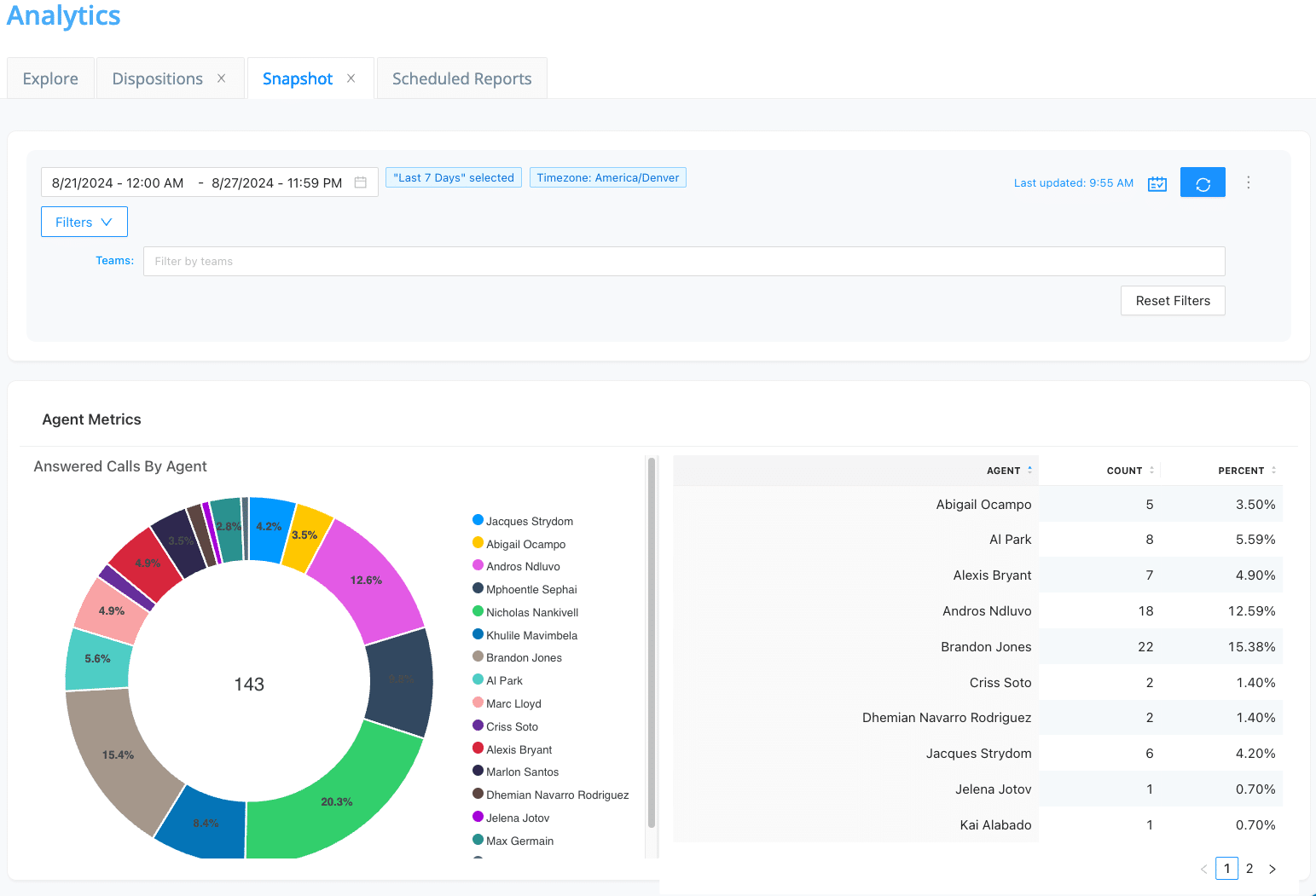1316x896 pixels.
Task: Open the Scheduled Reports tab
Action: tap(461, 78)
